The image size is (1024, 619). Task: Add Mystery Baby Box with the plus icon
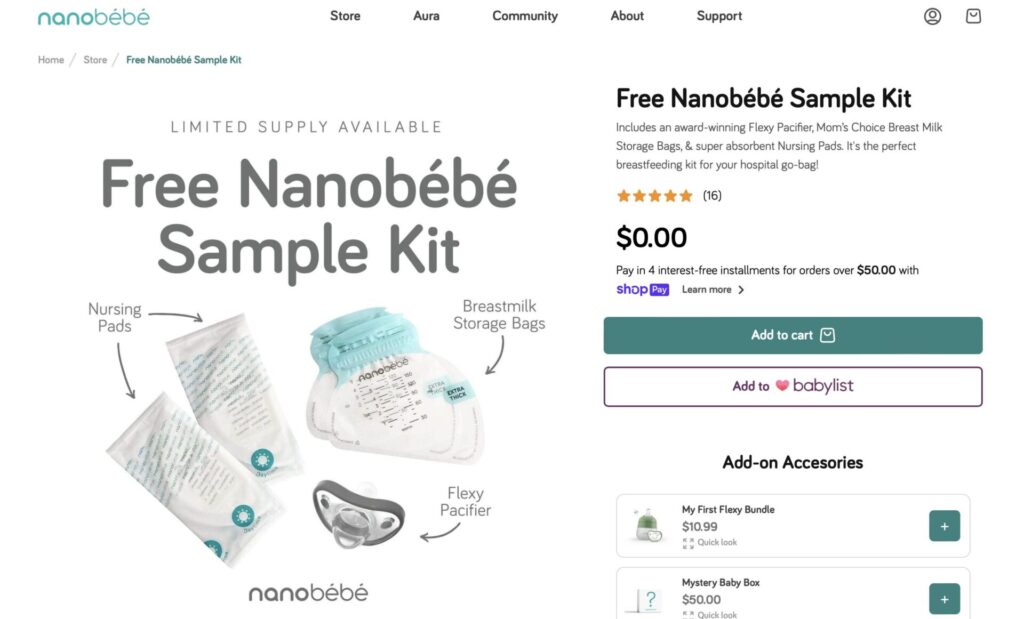944,597
